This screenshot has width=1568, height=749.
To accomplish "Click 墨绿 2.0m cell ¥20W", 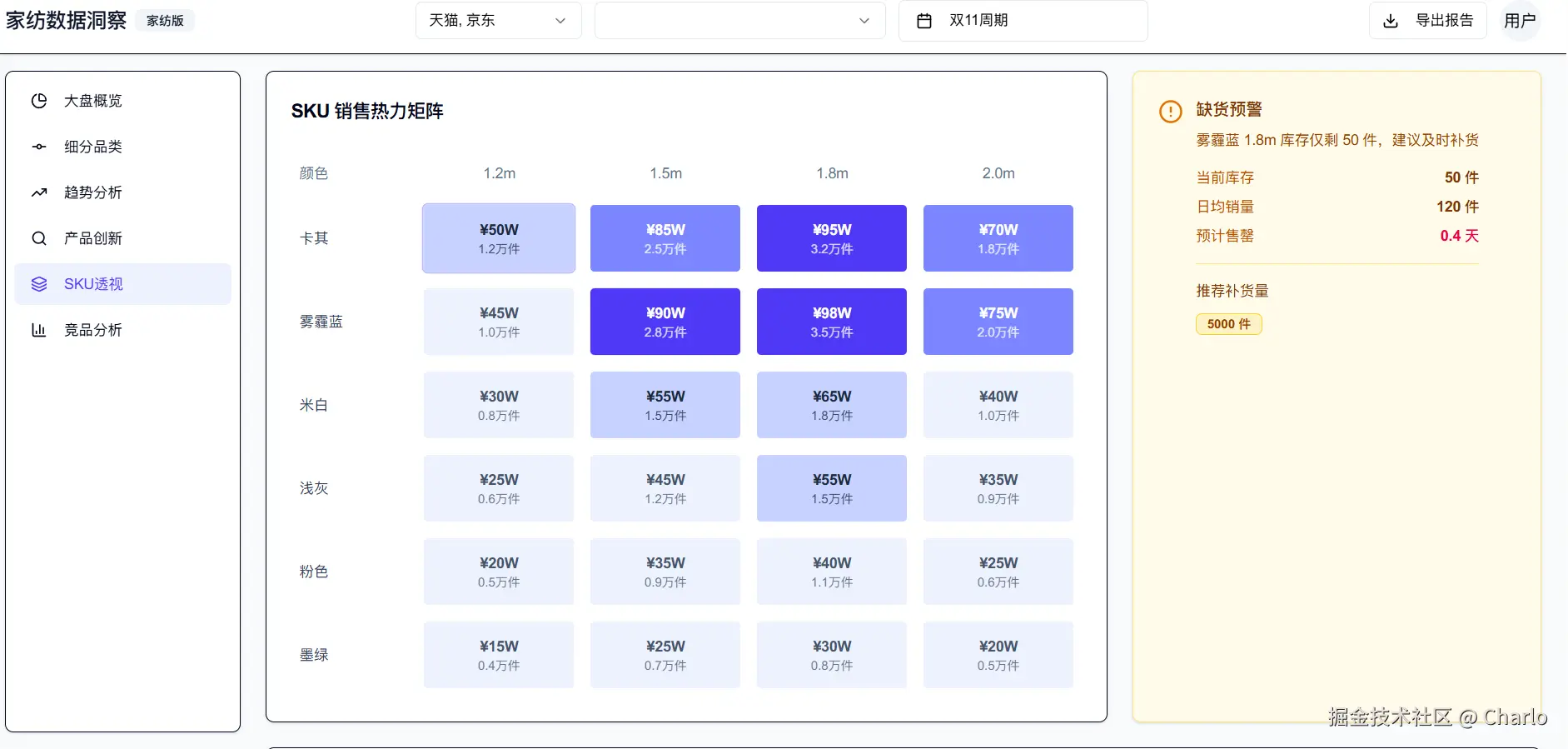I will (x=998, y=655).
